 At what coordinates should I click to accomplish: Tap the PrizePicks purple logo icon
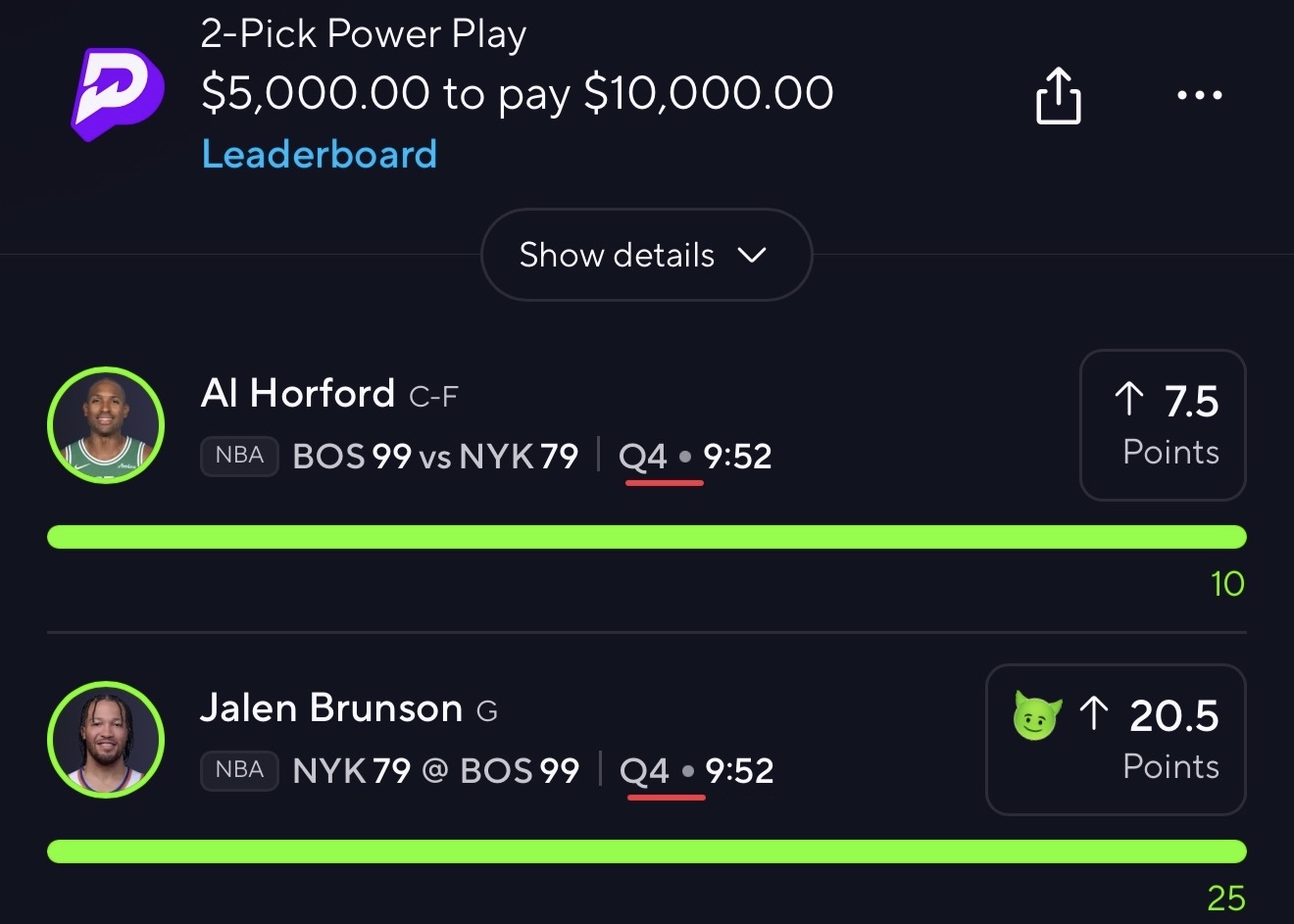(x=117, y=93)
